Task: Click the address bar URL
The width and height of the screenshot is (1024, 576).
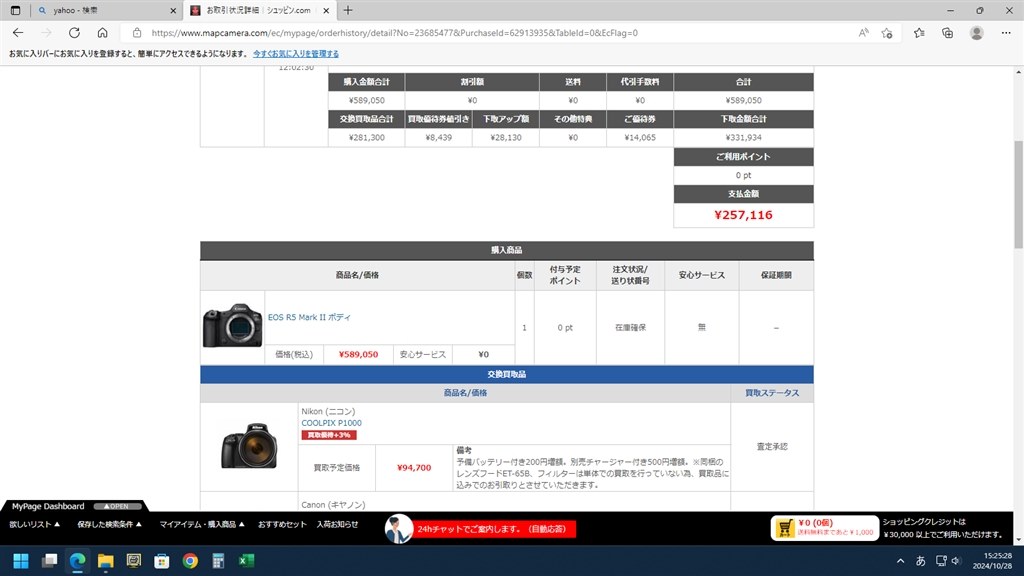Action: [x=394, y=33]
